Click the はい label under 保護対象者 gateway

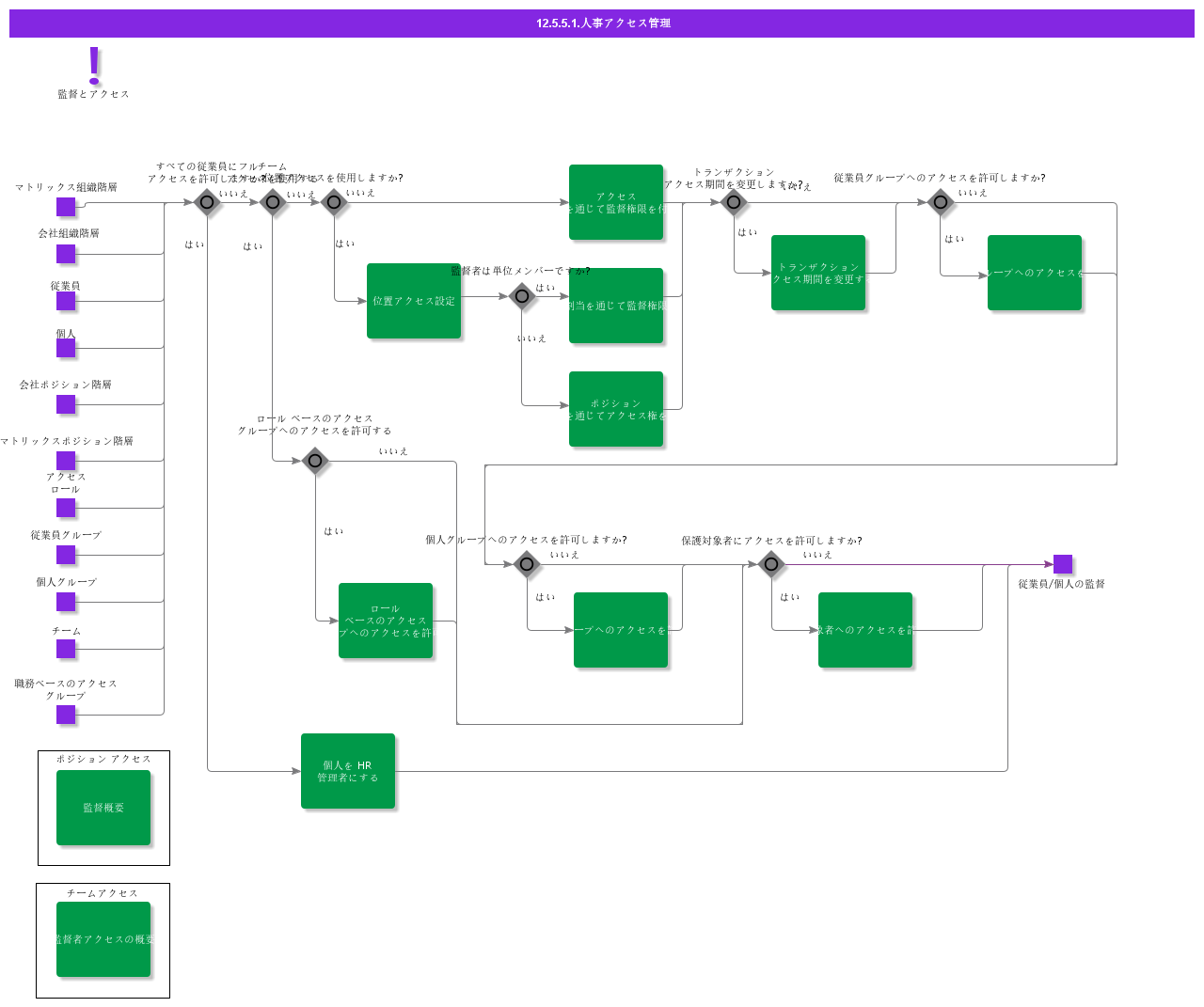(790, 597)
